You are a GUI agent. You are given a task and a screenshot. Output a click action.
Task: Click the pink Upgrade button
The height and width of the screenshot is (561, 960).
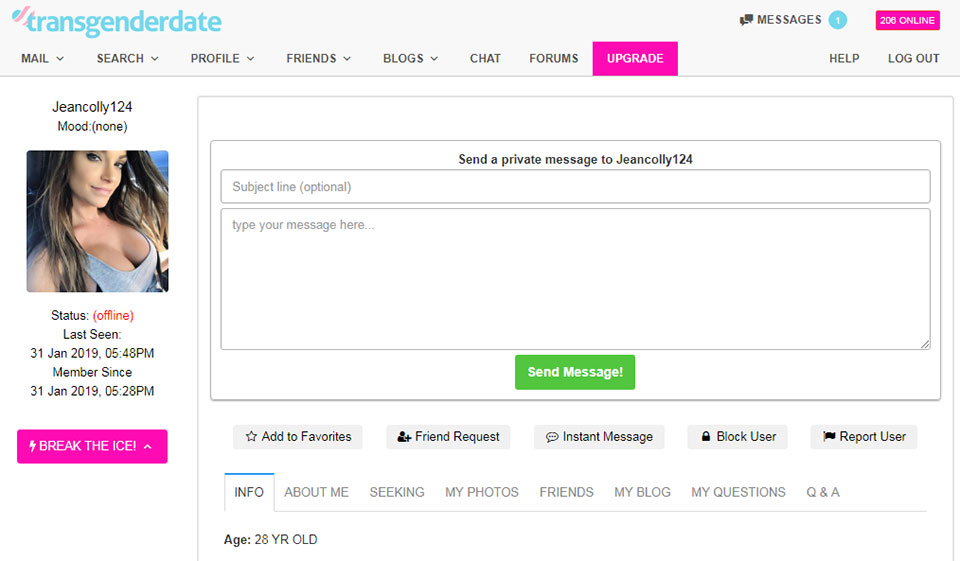635,58
